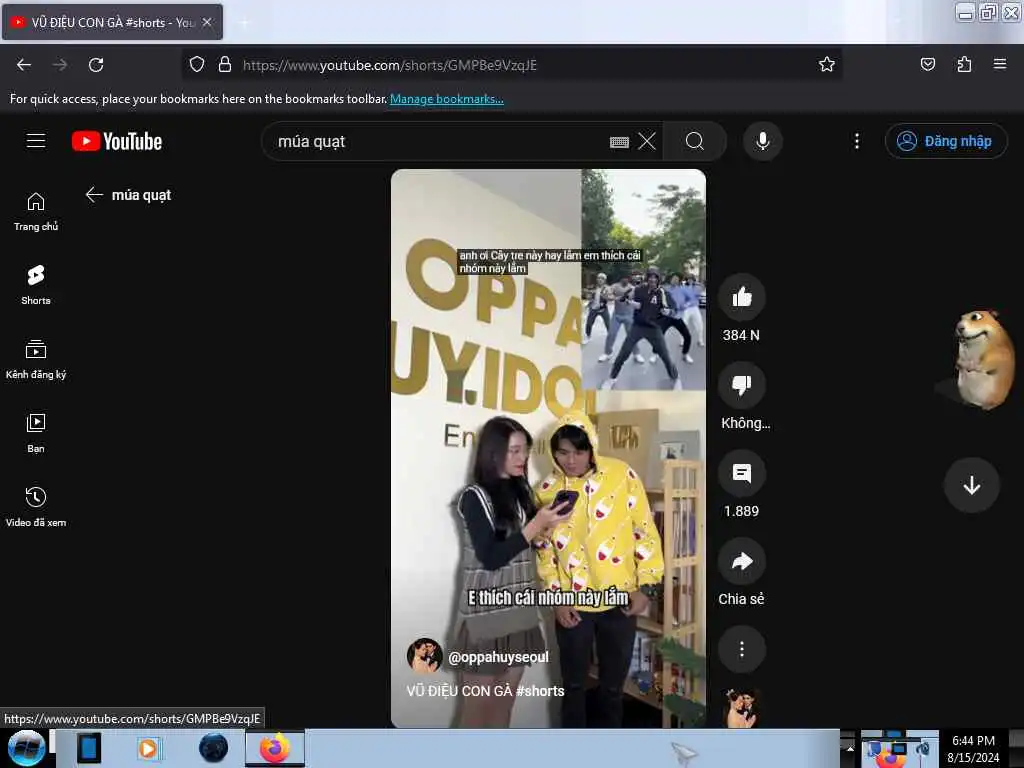Viewport: 1024px width, 768px height.
Task: Click the Đăng nhập sign-in button
Action: point(945,141)
